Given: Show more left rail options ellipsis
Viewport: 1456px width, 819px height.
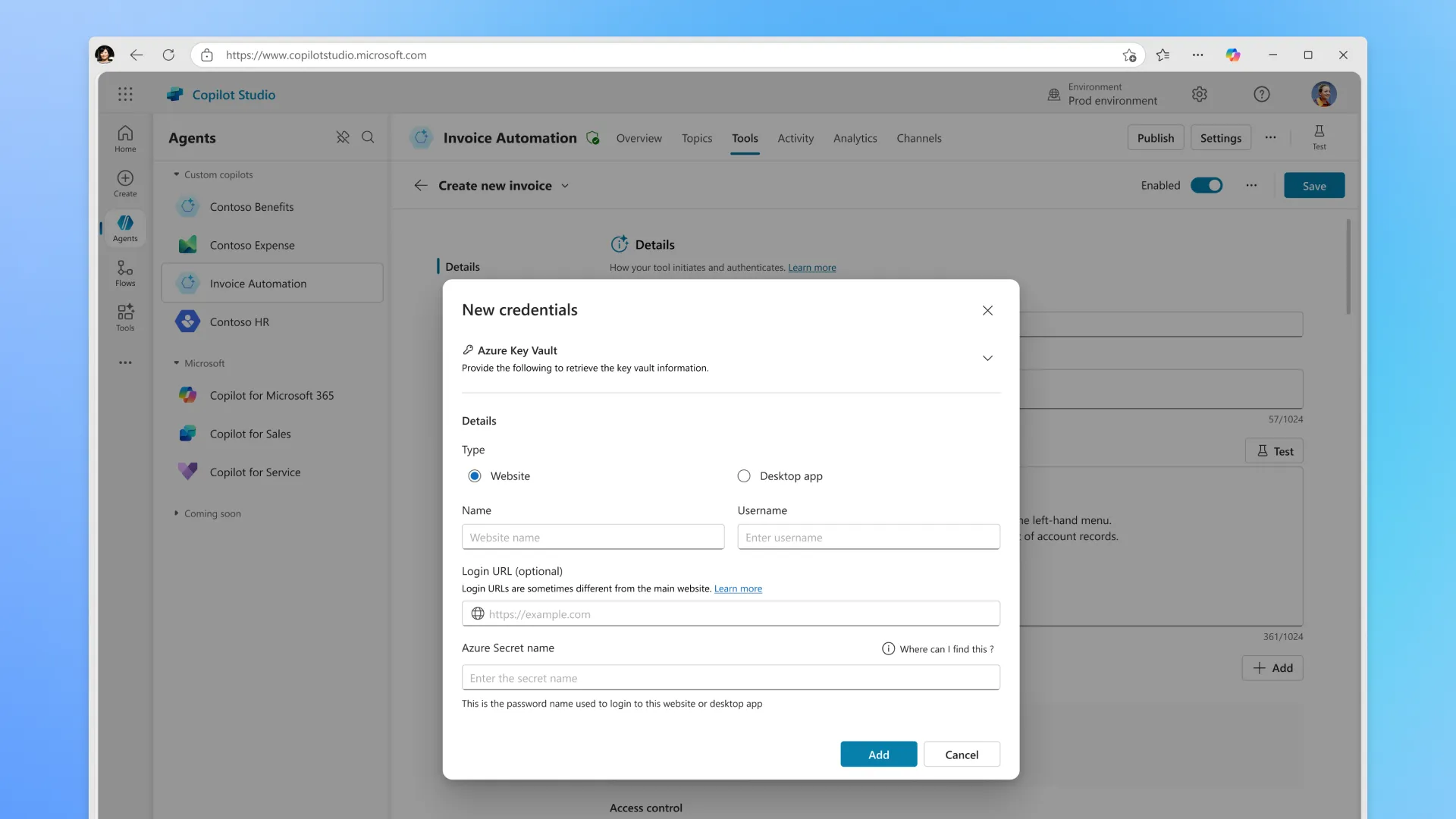Looking at the screenshot, I should click(x=125, y=362).
